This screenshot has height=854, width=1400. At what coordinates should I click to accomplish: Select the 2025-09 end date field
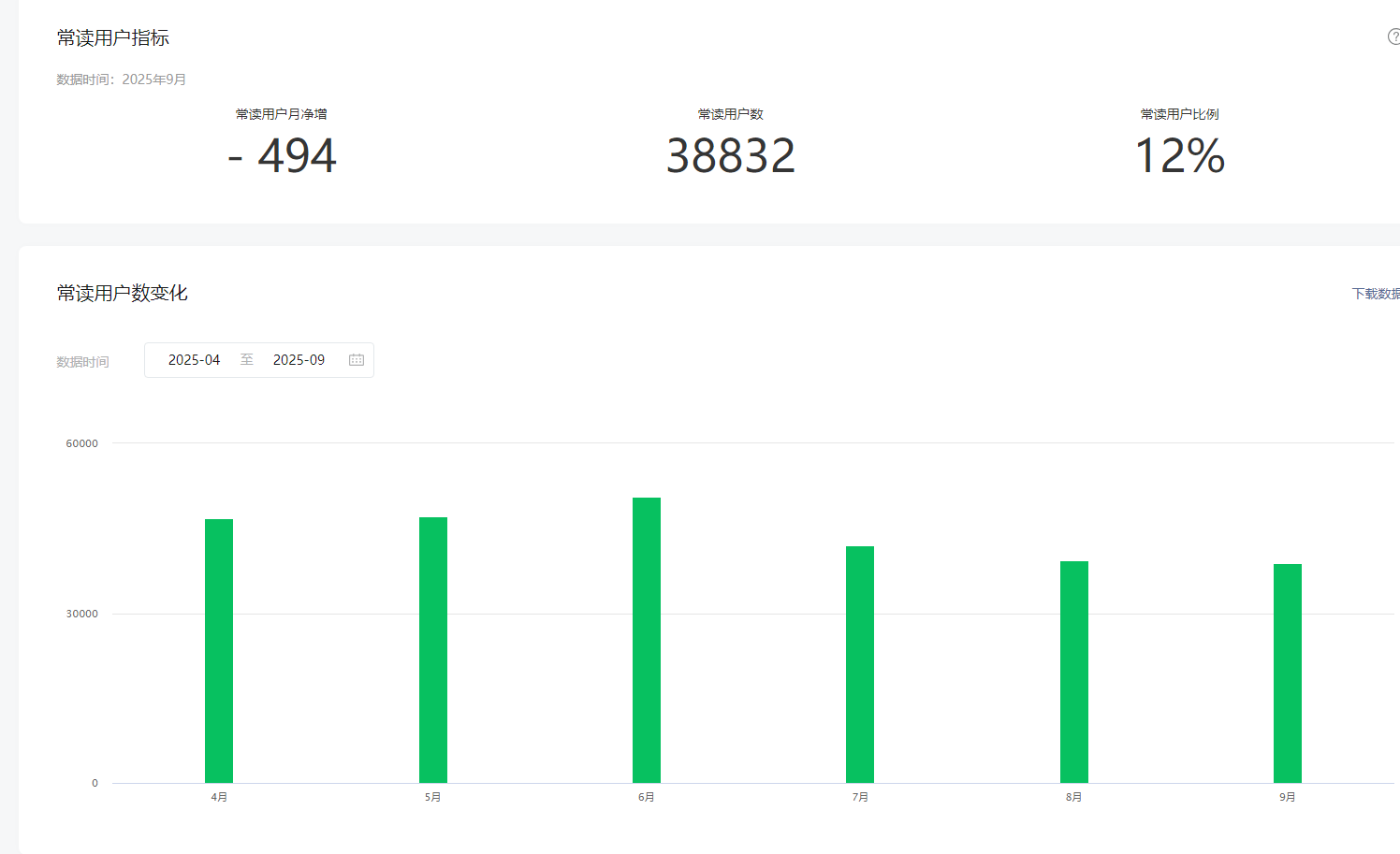pos(299,360)
